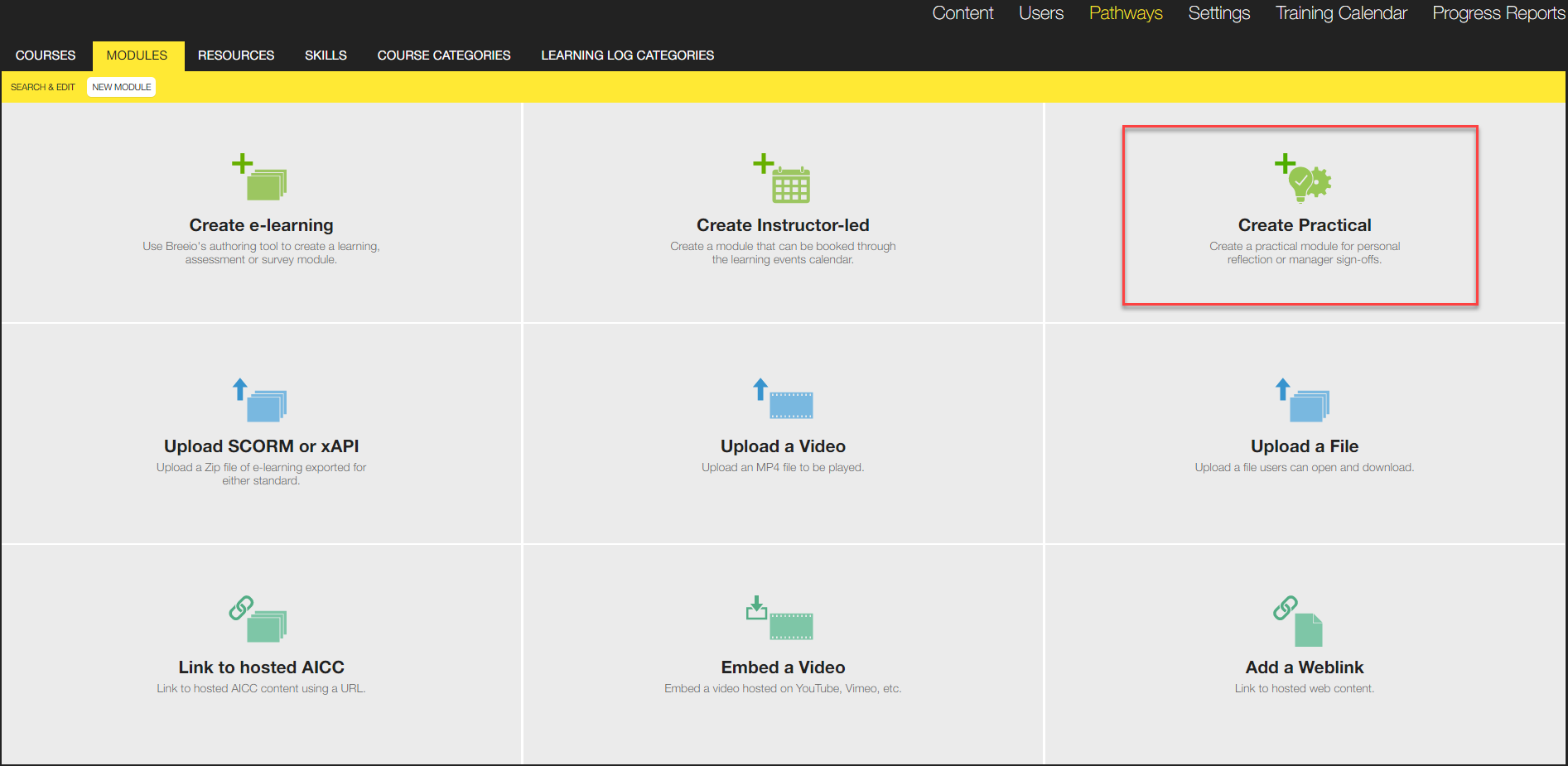This screenshot has height=766, width=1568.
Task: Click the Add a Weblink document icon
Action: (x=1309, y=630)
